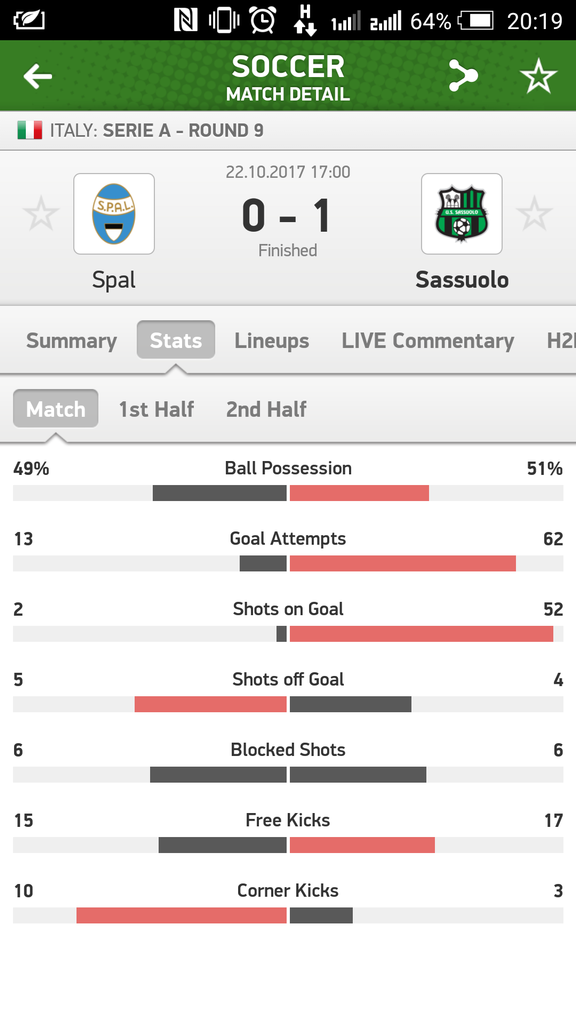
Task: Tap the Sassuolo team name
Action: [462, 280]
